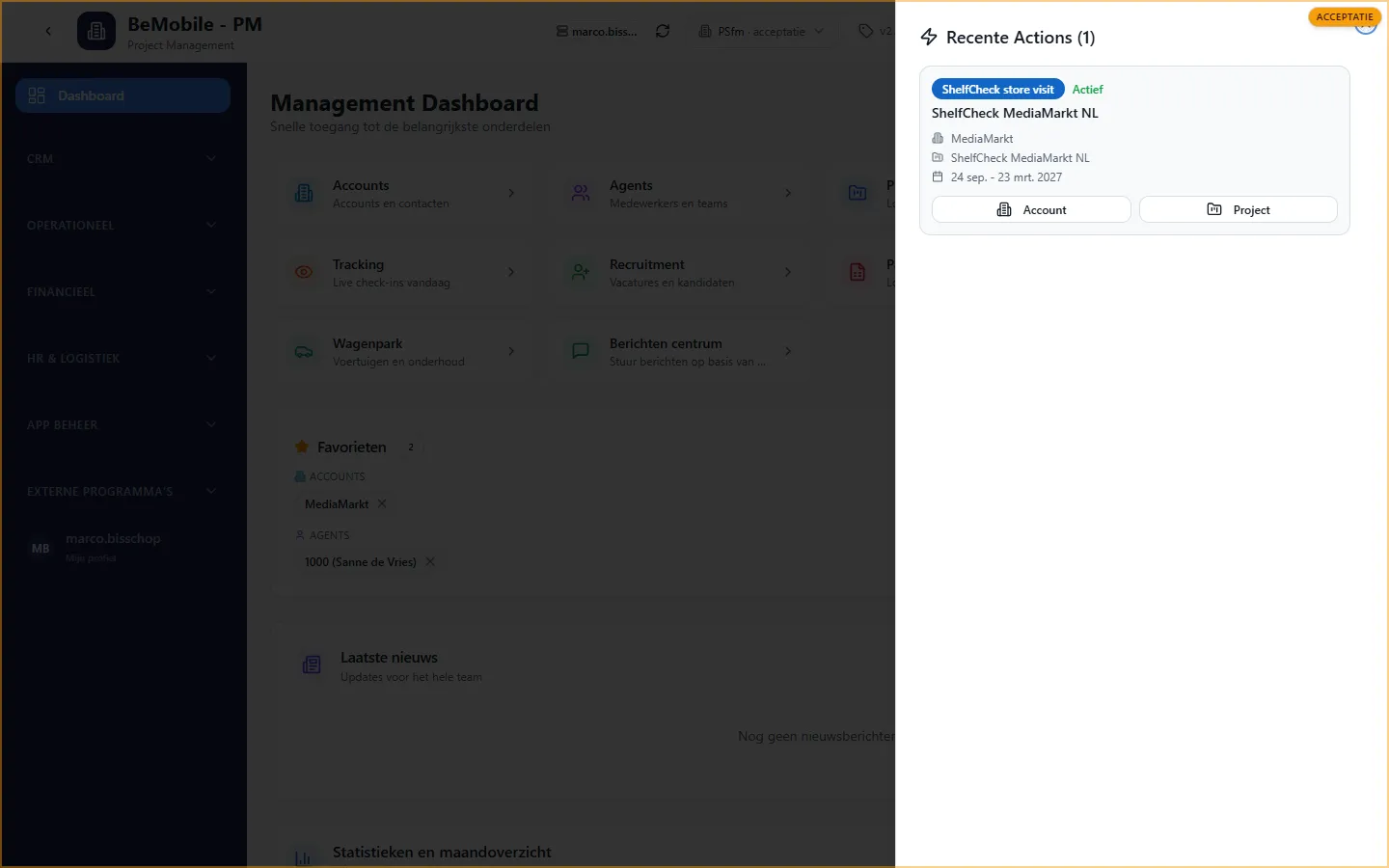Expand the APP BEHEER section chevron
The height and width of the screenshot is (868, 1389).
click(211, 424)
